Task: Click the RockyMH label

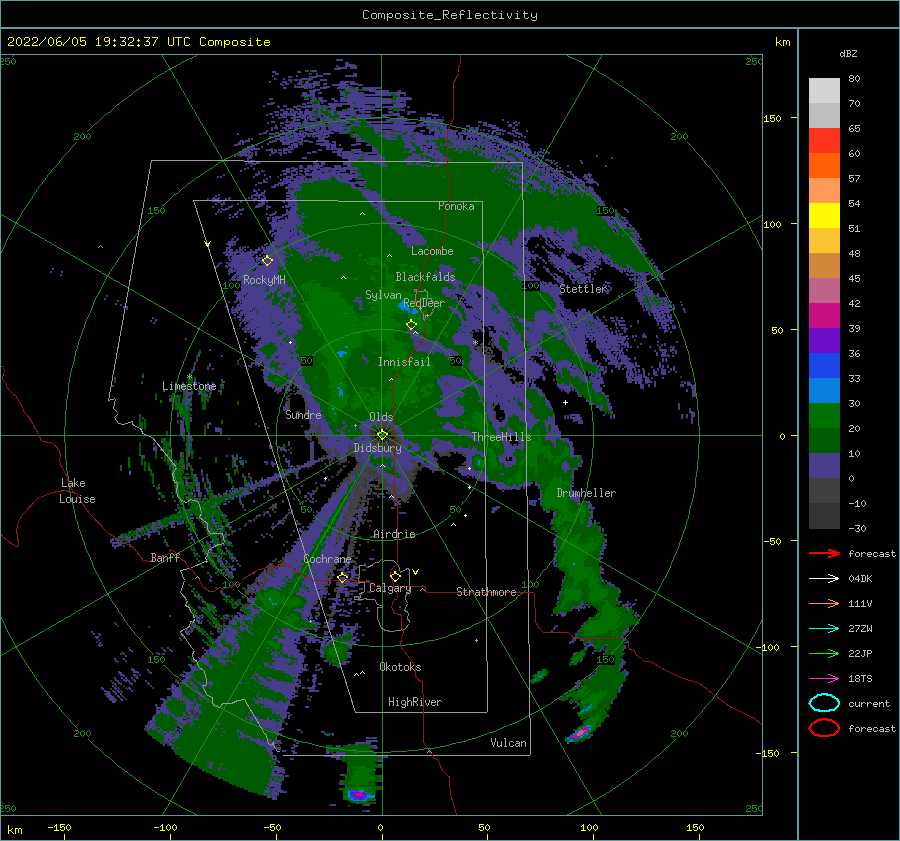Action: (264, 280)
